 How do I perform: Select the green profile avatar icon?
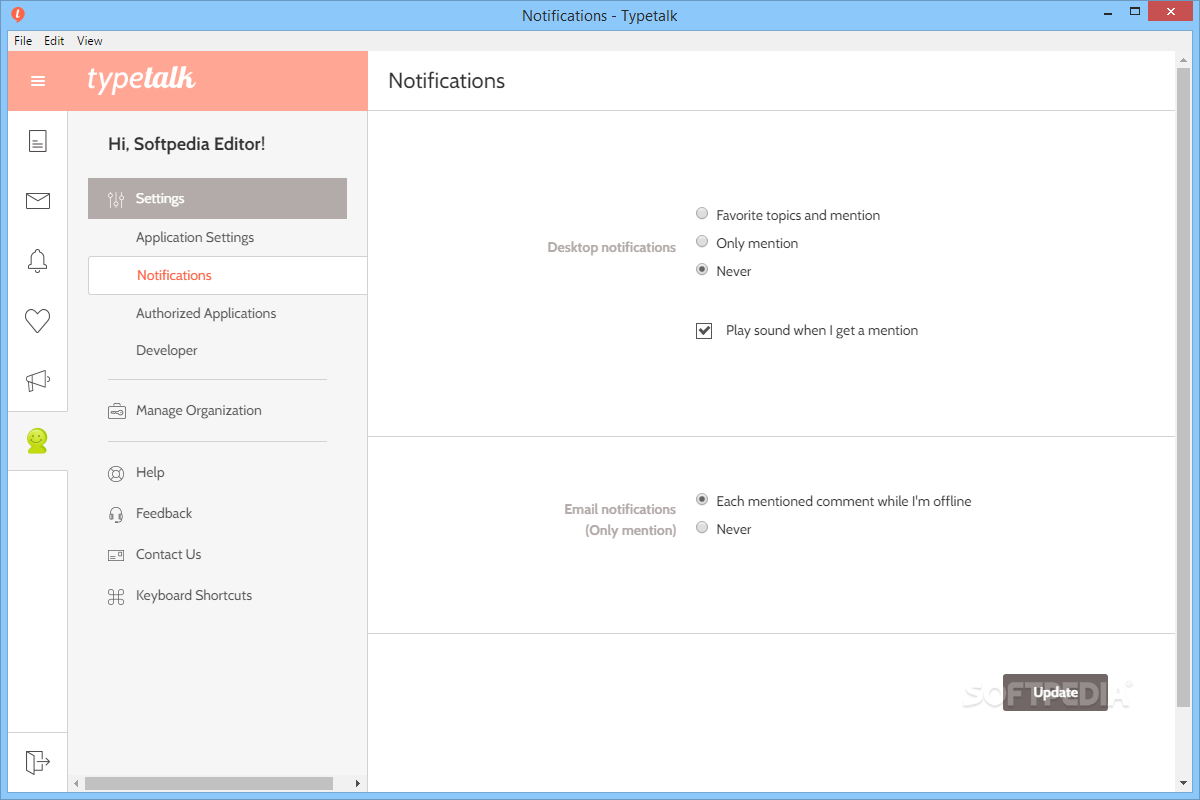coord(38,441)
